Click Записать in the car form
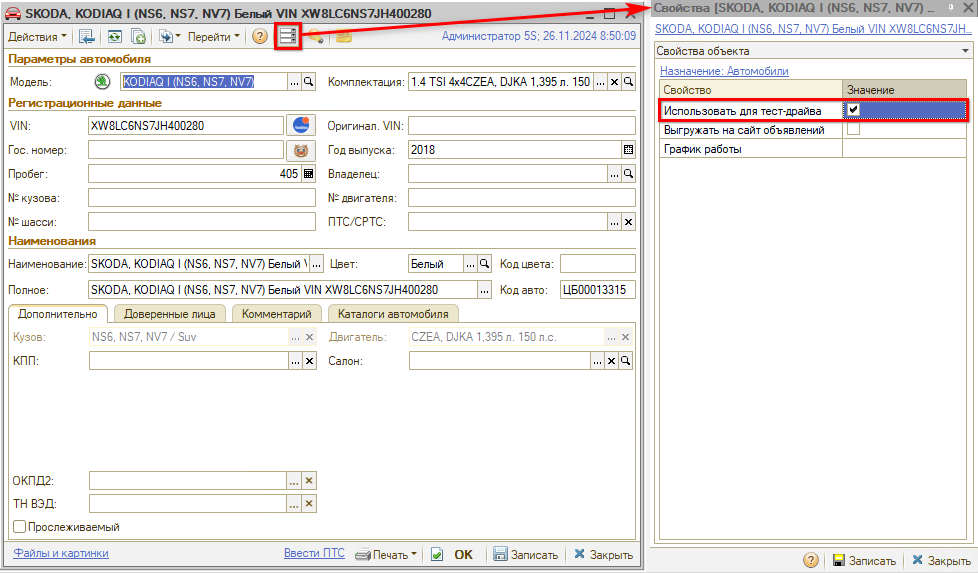The width and height of the screenshot is (978, 573). tap(526, 554)
